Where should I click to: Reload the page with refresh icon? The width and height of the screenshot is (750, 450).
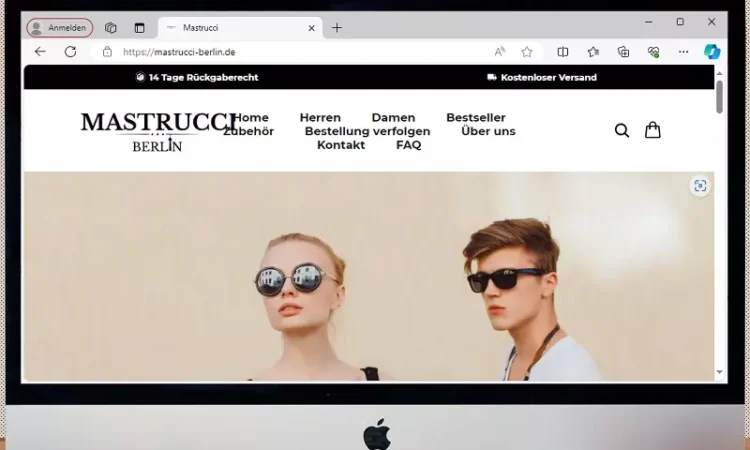70,52
